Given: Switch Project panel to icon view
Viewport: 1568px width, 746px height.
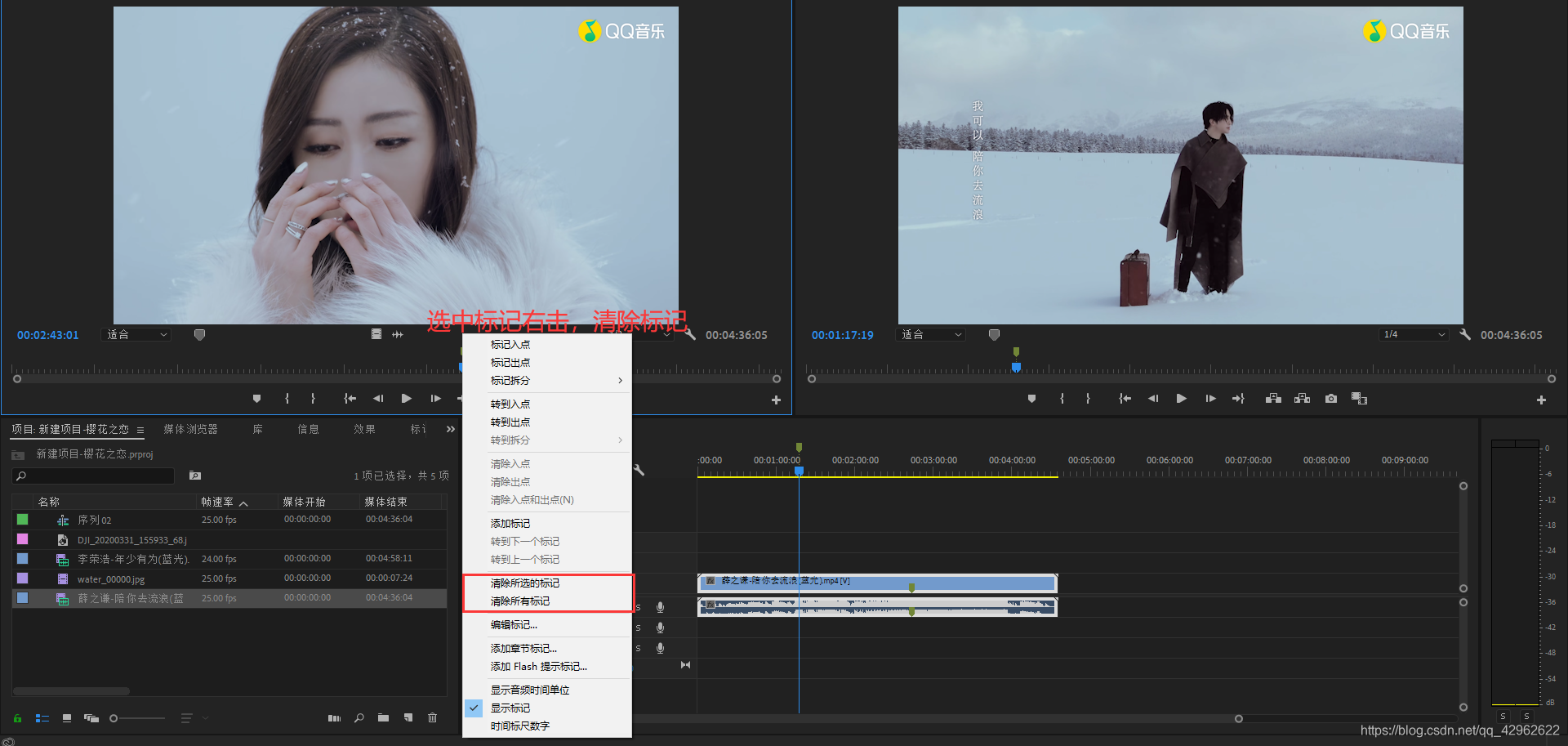Looking at the screenshot, I should click(x=67, y=718).
